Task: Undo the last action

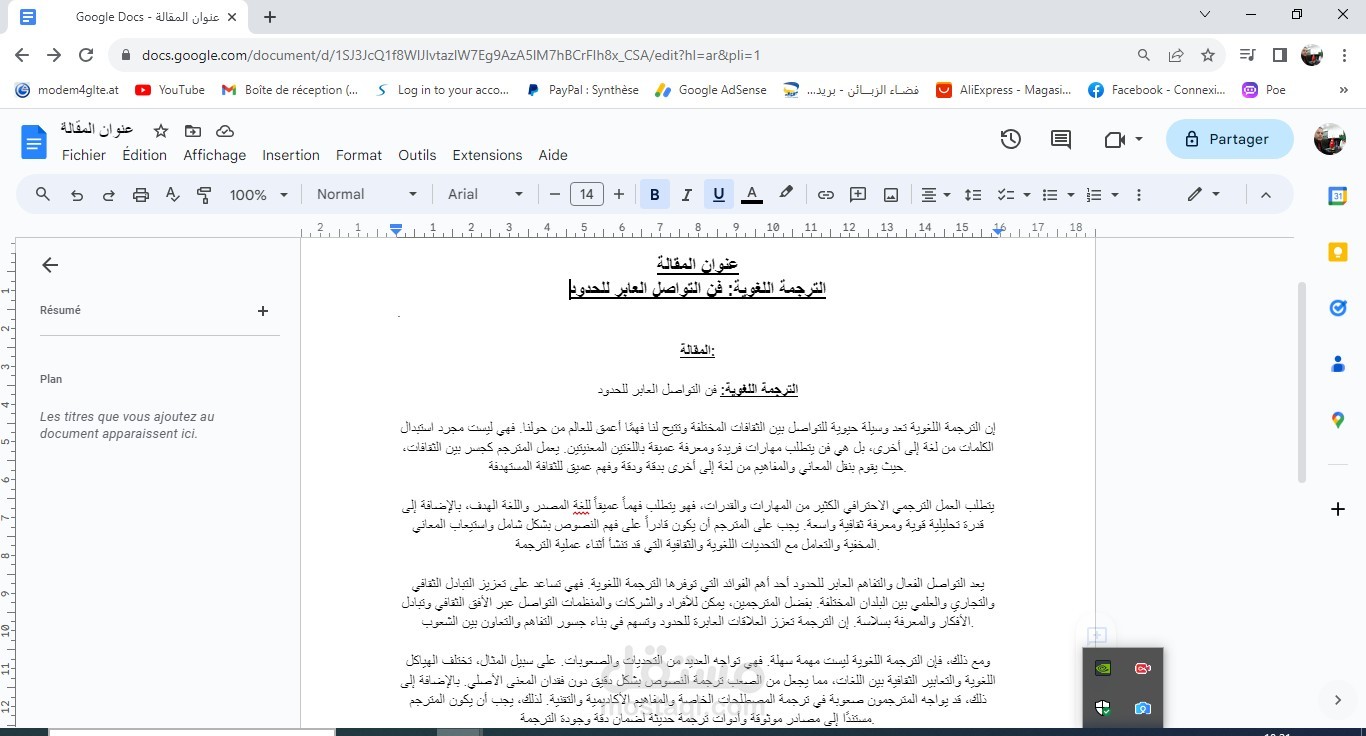Action: tap(76, 195)
